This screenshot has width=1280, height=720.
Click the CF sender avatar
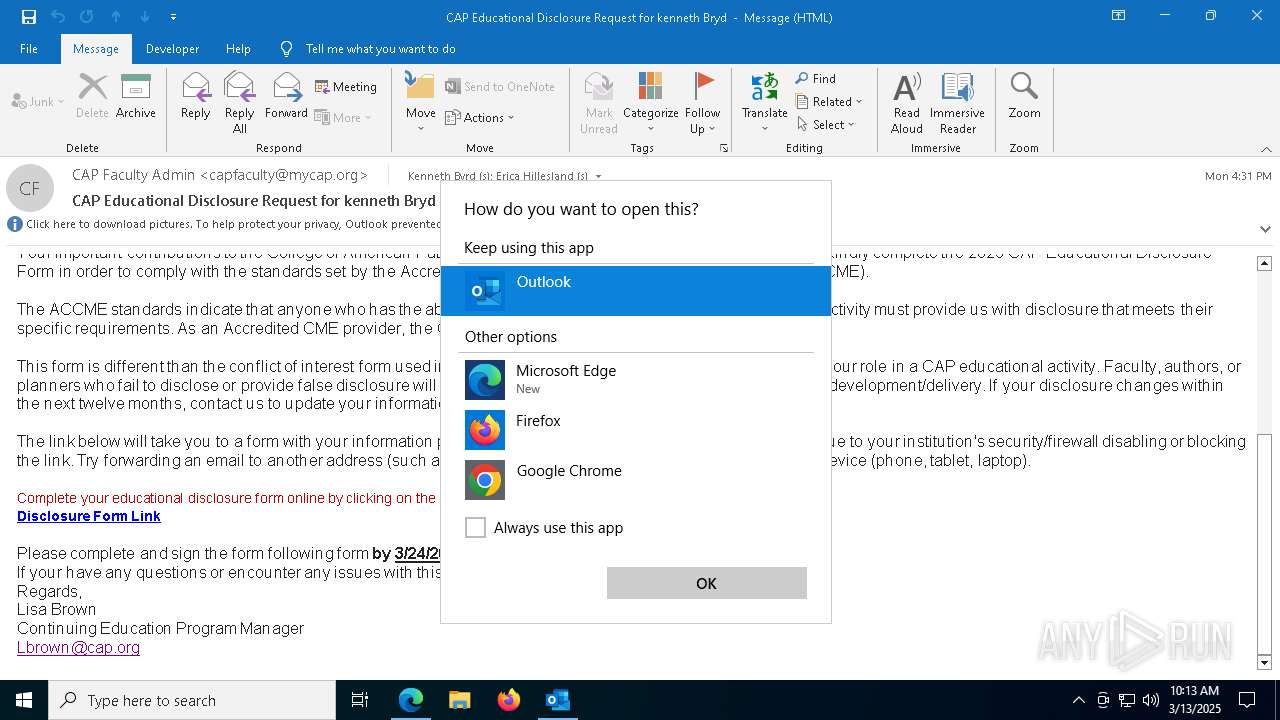click(x=30, y=188)
